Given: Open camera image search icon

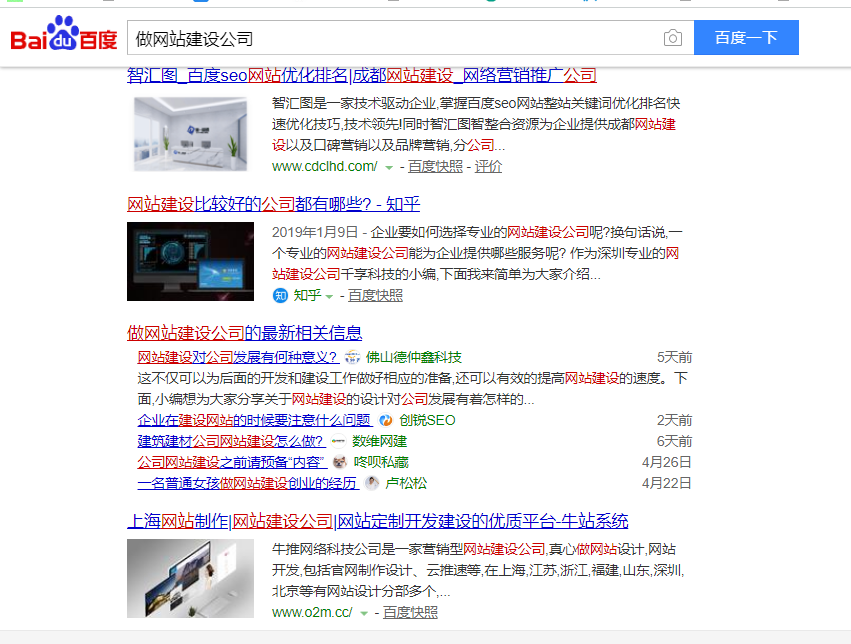Looking at the screenshot, I should pos(672,38).
